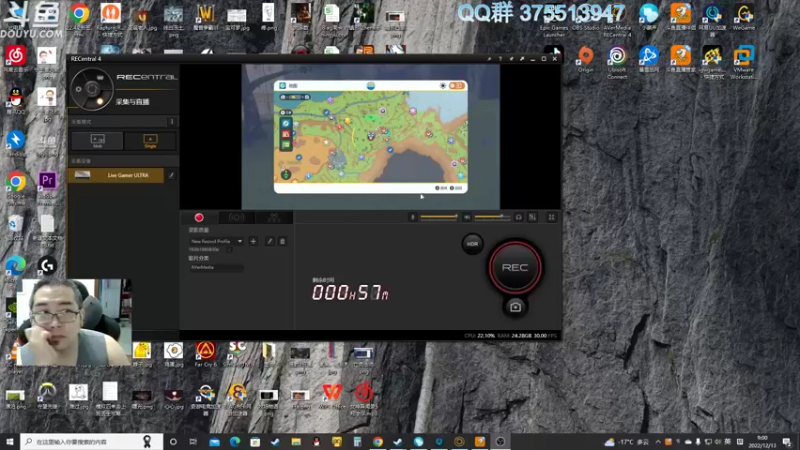The height and width of the screenshot is (450, 800).
Task: Open NetEase Cloud Music desktop icon
Action: pyautogui.click(x=16, y=59)
